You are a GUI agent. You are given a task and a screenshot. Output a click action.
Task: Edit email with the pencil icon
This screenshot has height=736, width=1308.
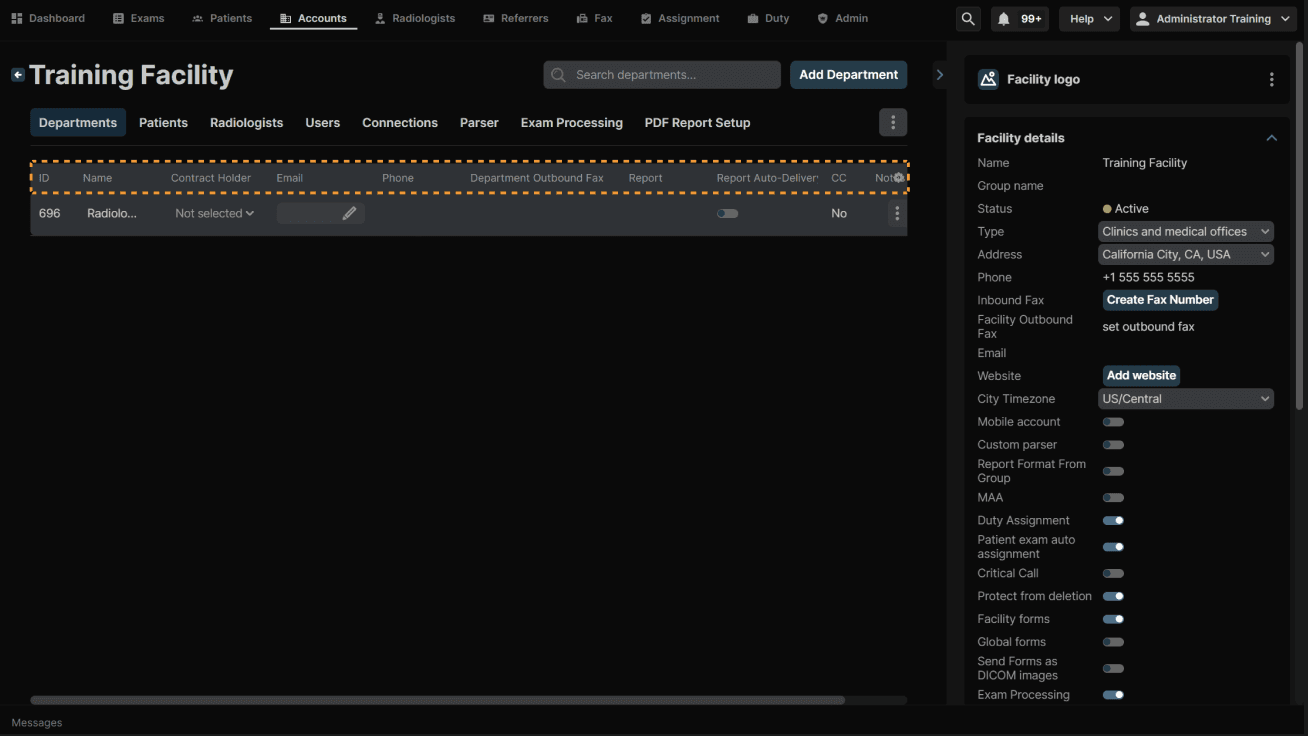coord(349,213)
